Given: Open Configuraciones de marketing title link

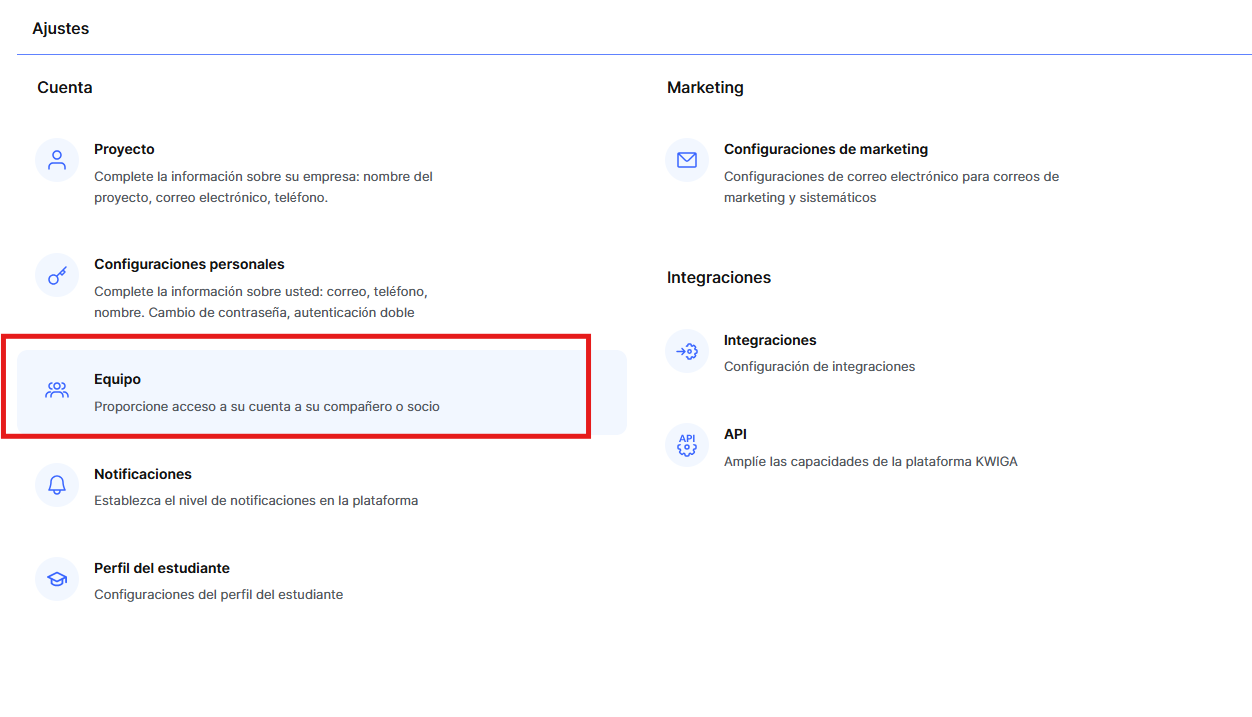Looking at the screenshot, I should point(826,149).
